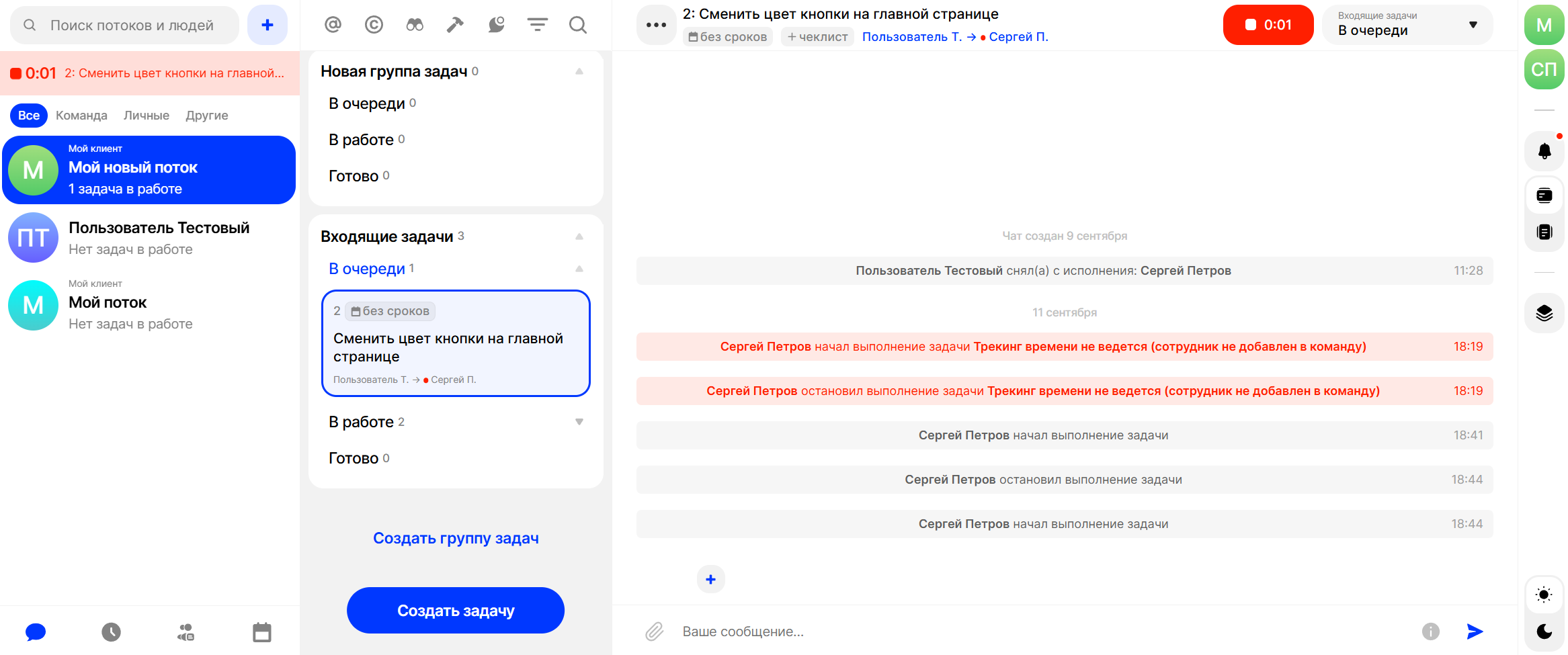Click the binoculars filter icon
This screenshot has height=655, width=1568.
[x=415, y=25]
